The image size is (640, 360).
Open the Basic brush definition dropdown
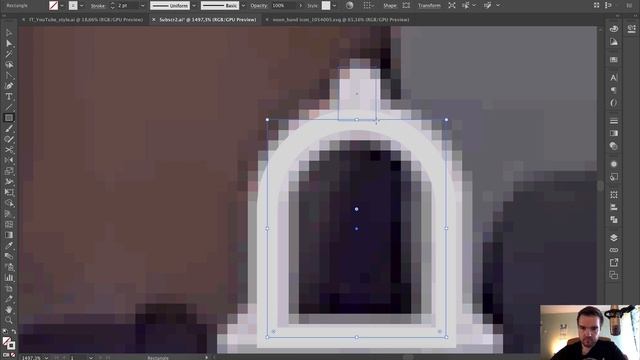(x=243, y=6)
